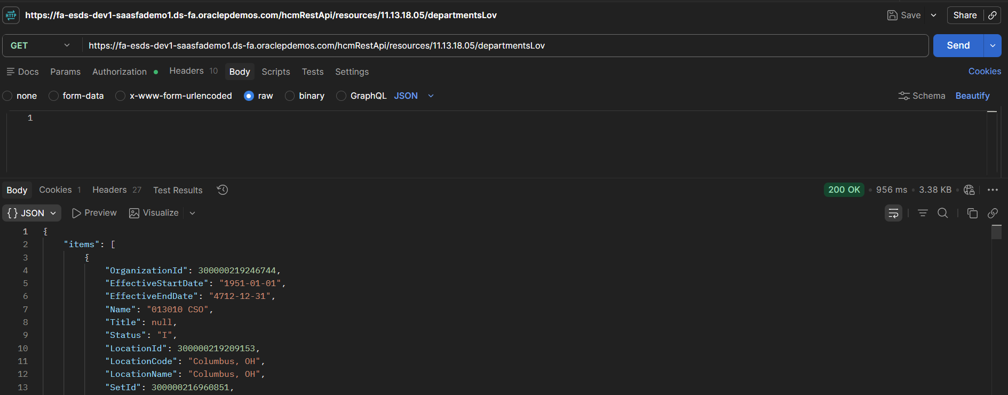The width and height of the screenshot is (1008, 395).
Task: Open the GET method dropdown
Action: point(41,46)
